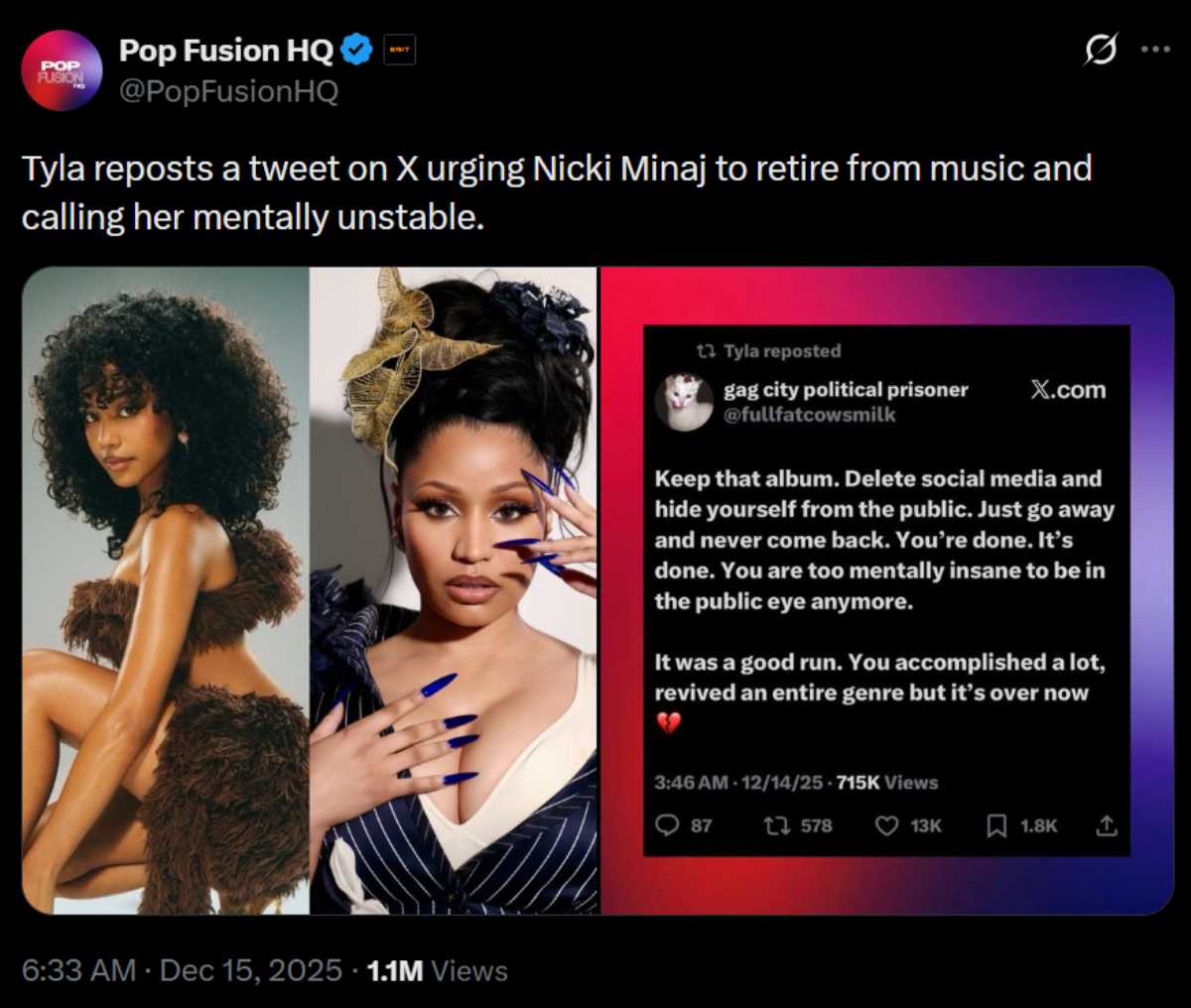Toggle the bookmark showing 1.8K
This screenshot has height=1008, width=1191.
pyautogui.click(x=997, y=825)
